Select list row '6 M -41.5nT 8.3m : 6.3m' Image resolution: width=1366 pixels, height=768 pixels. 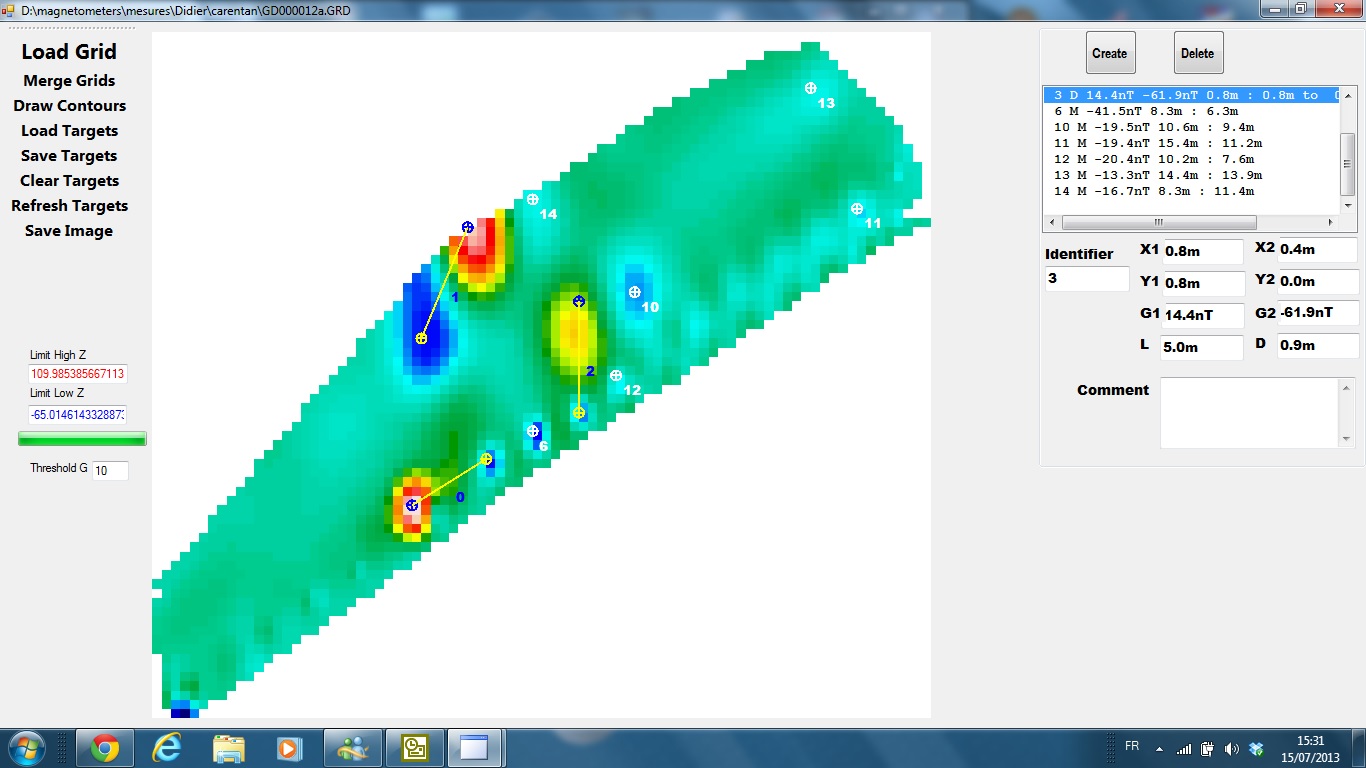point(1191,111)
